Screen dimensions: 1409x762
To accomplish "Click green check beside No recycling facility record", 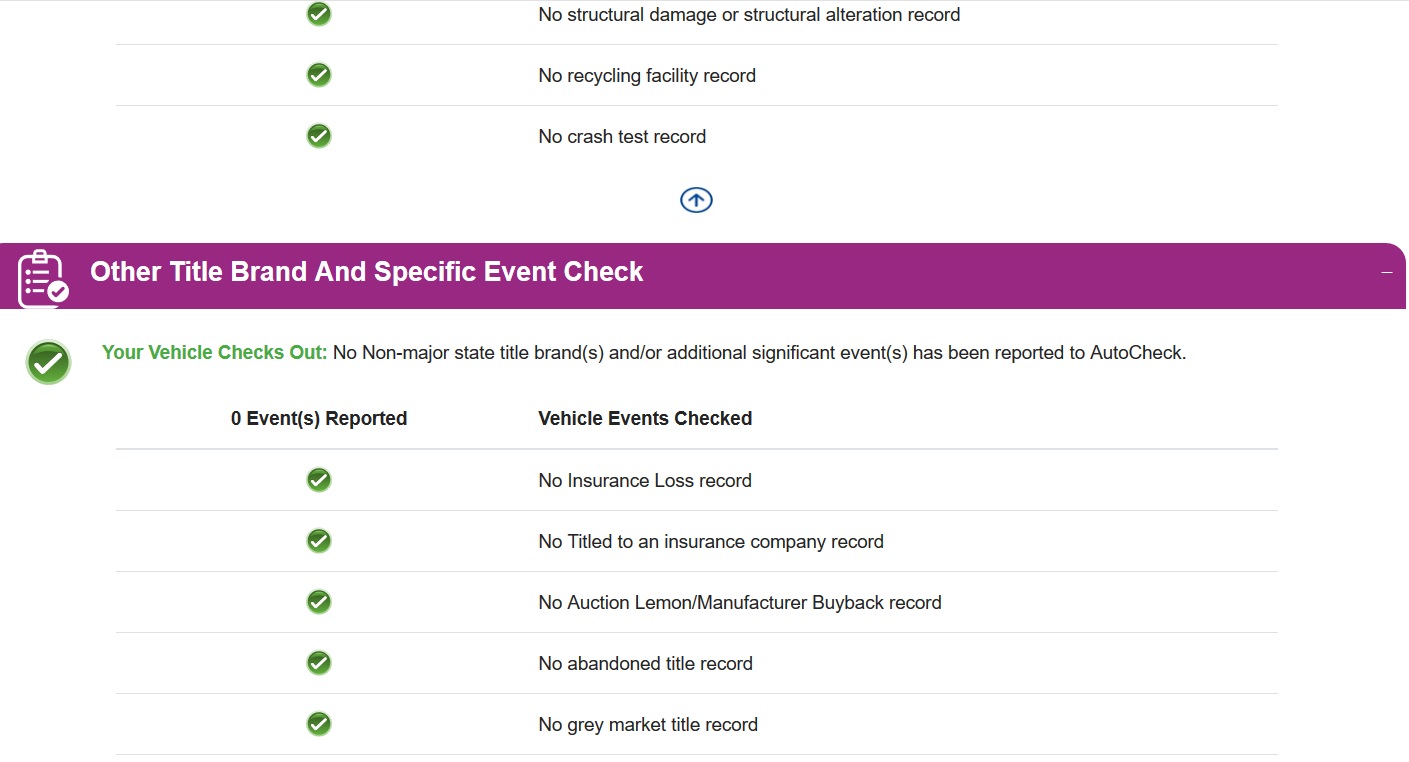I will (x=319, y=75).
